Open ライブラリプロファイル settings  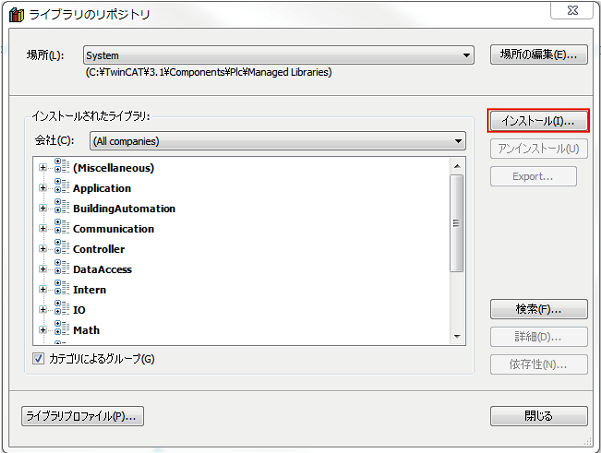click(x=83, y=416)
